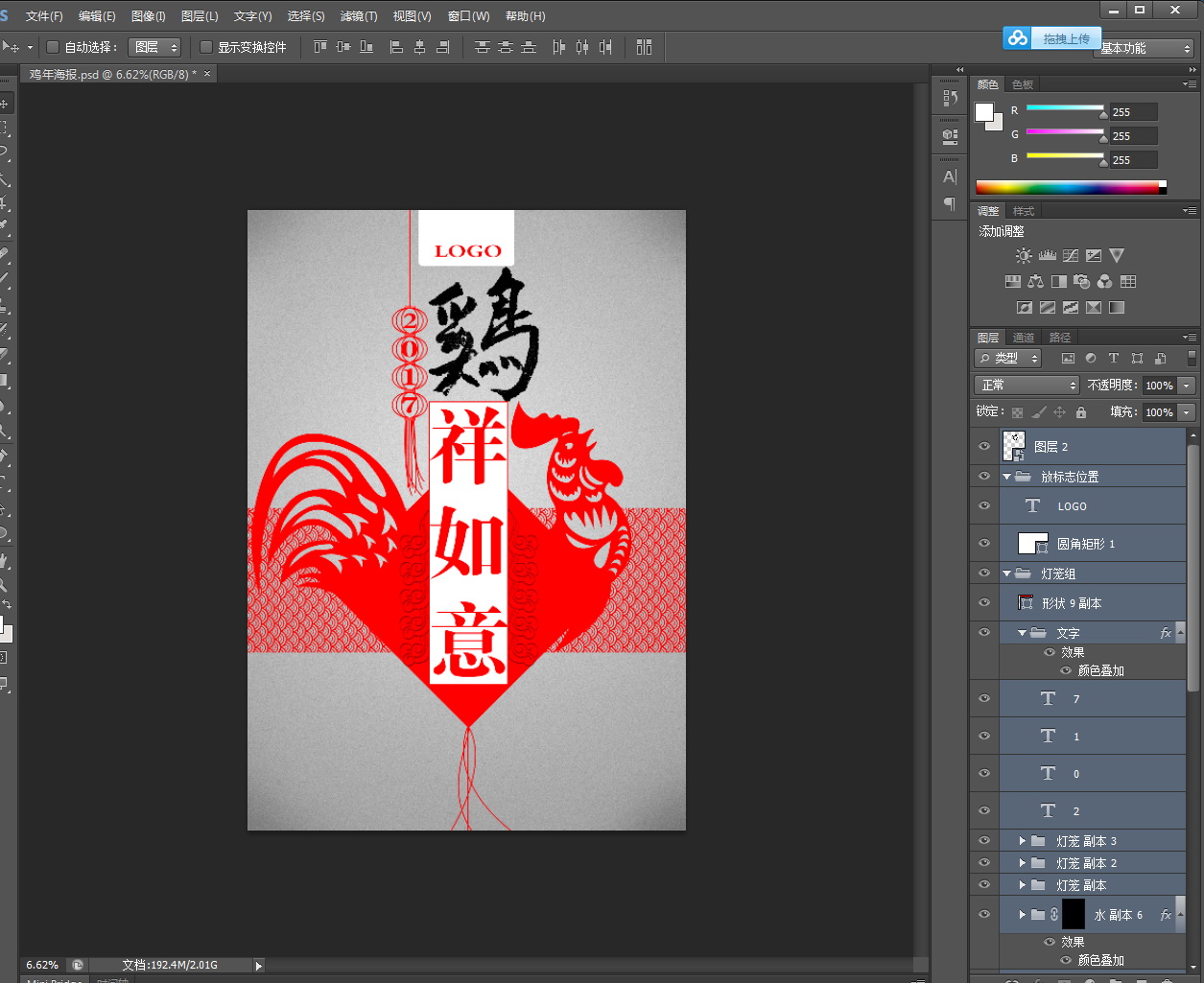Add a Gradient Map adjustment
1204x983 pixels.
click(1117, 308)
